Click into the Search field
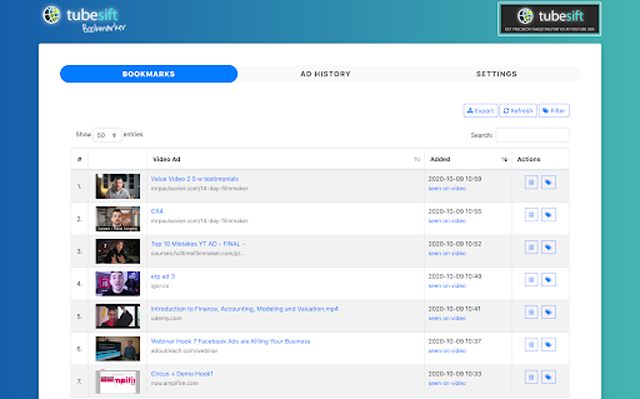 (x=532, y=135)
